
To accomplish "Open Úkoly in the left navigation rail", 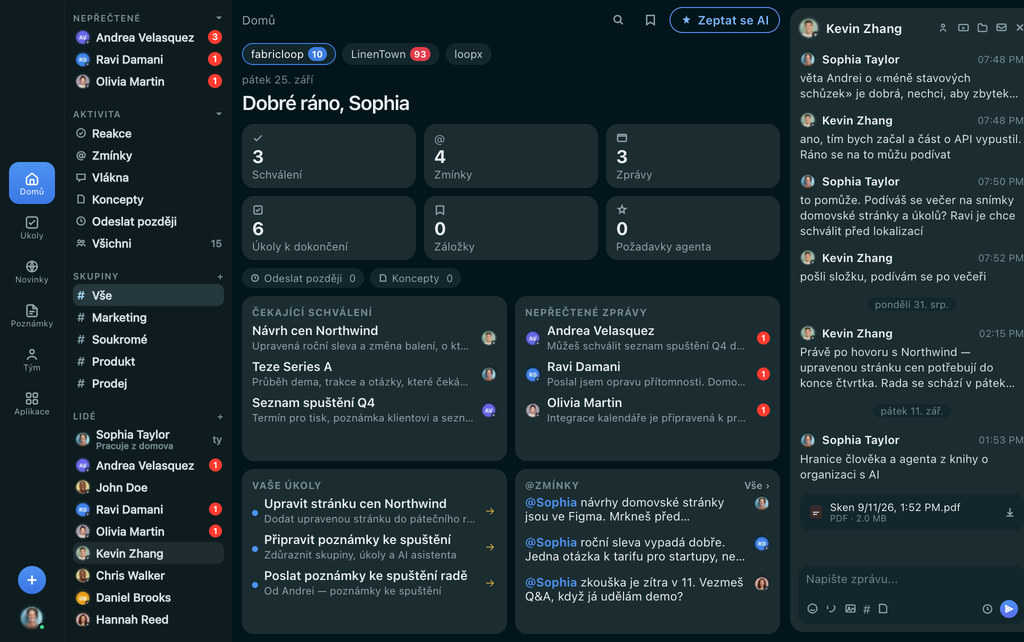I will (x=31, y=228).
